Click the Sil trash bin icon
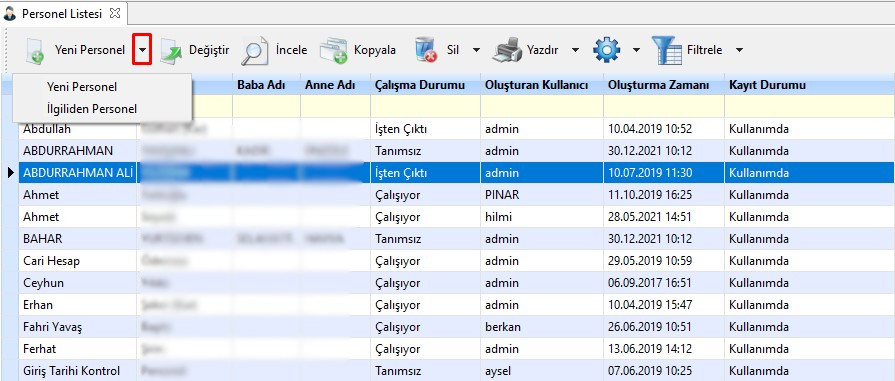This screenshot has width=895, height=381. [426, 50]
